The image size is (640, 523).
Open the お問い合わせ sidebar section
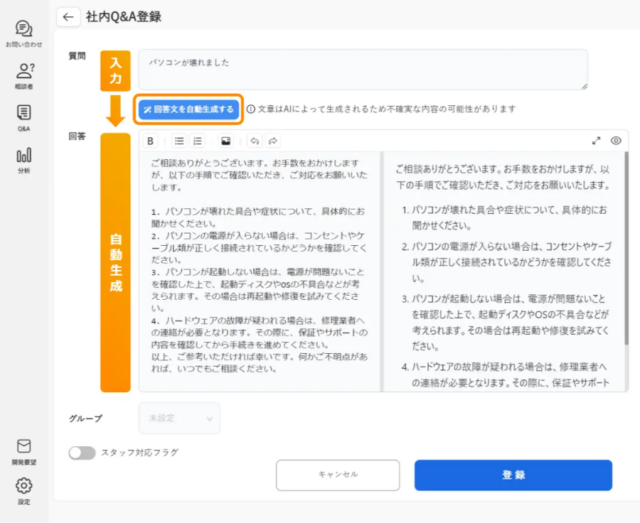tap(24, 34)
